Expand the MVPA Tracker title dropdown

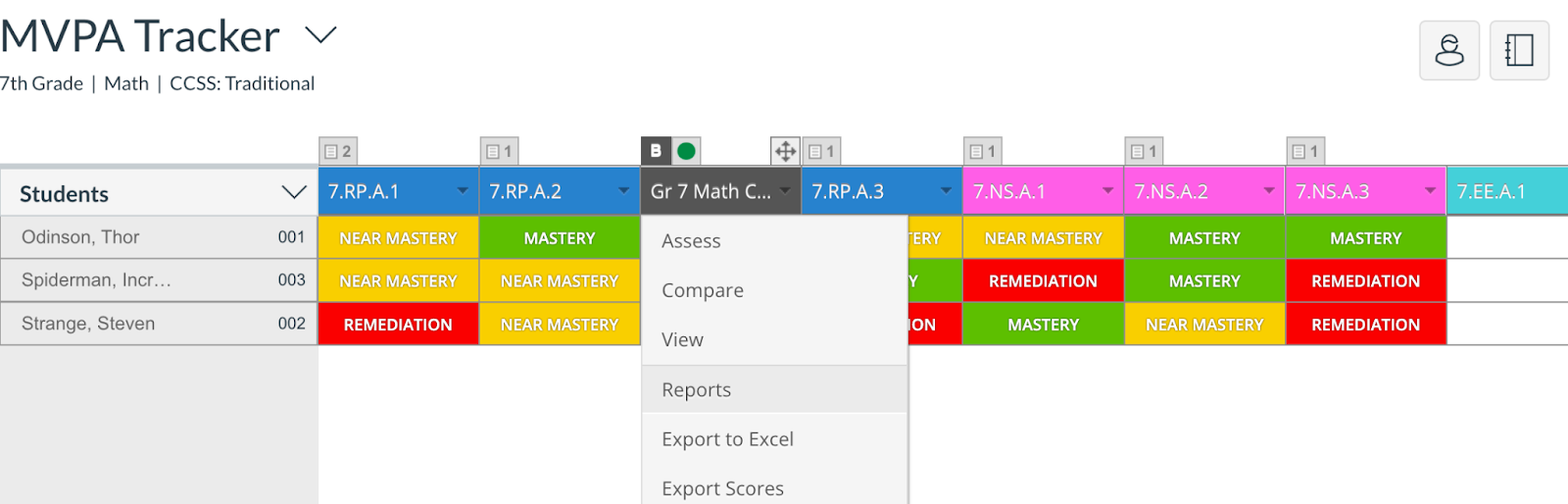[x=320, y=35]
